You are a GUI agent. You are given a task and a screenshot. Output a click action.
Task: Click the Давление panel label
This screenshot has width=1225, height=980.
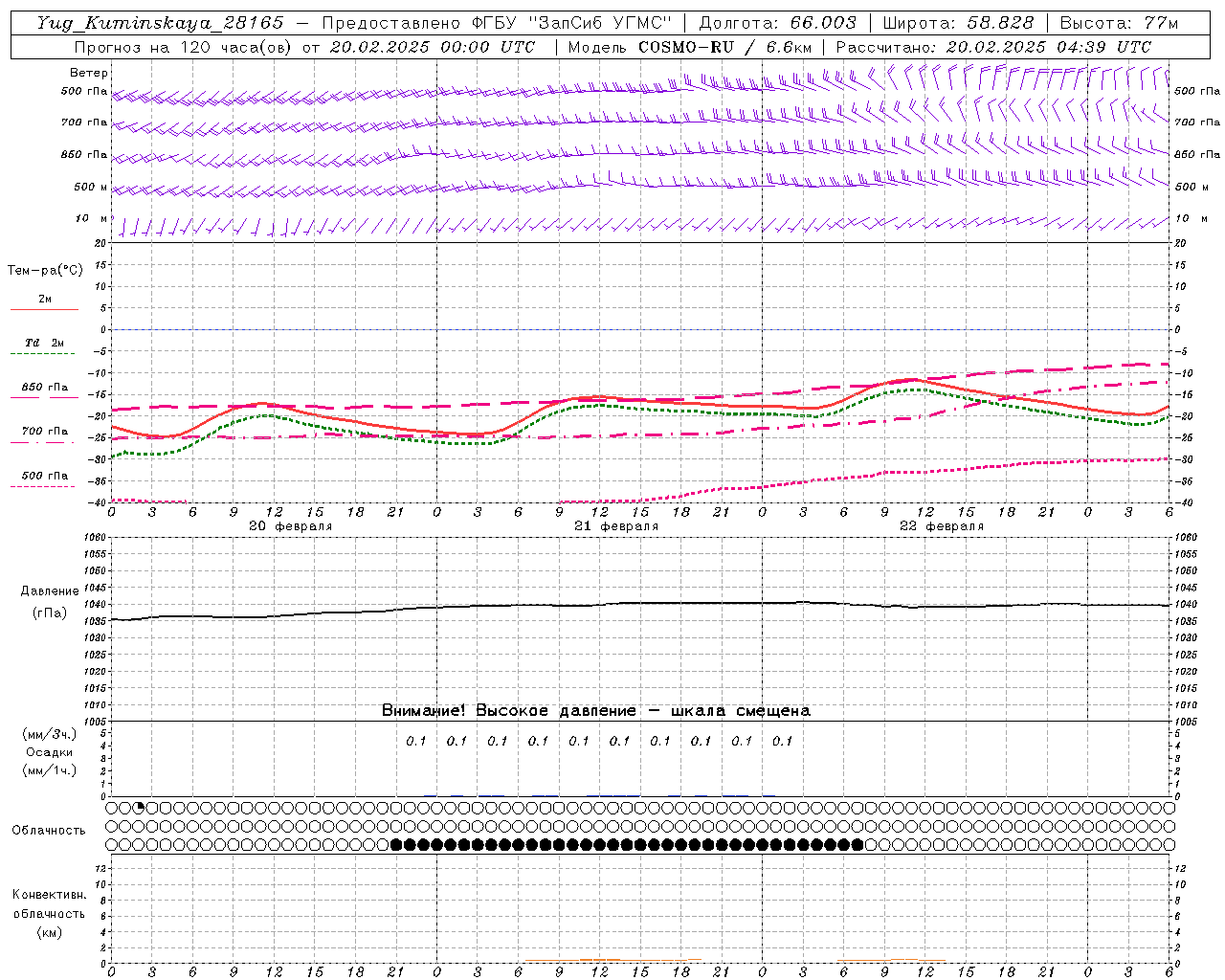(50, 591)
